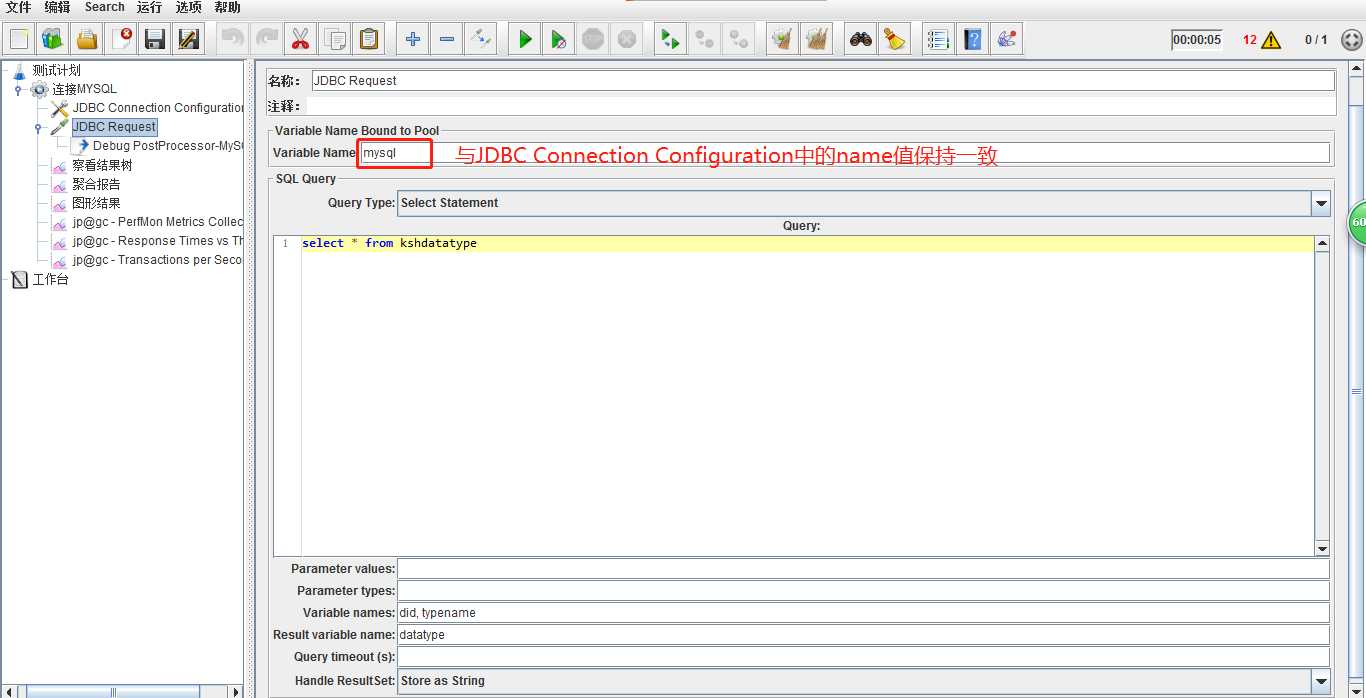Start the test with the green play button
The image size is (1366, 698).
click(525, 39)
